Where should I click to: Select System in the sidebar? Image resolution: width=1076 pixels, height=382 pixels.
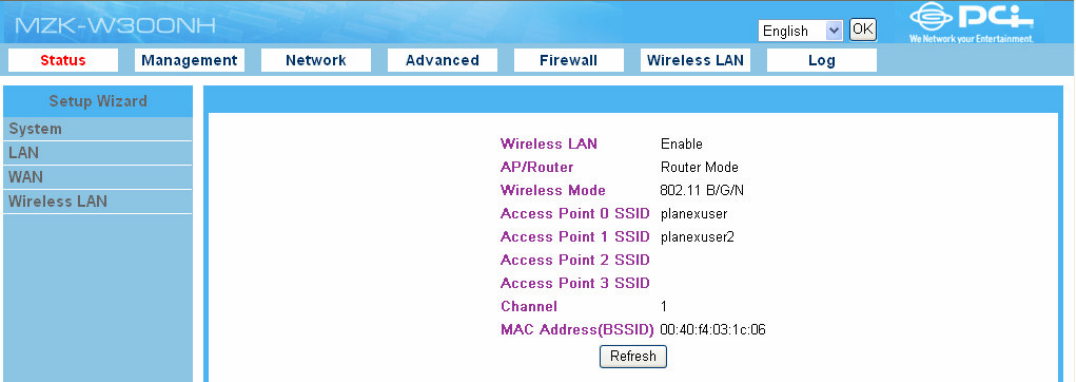97,129
